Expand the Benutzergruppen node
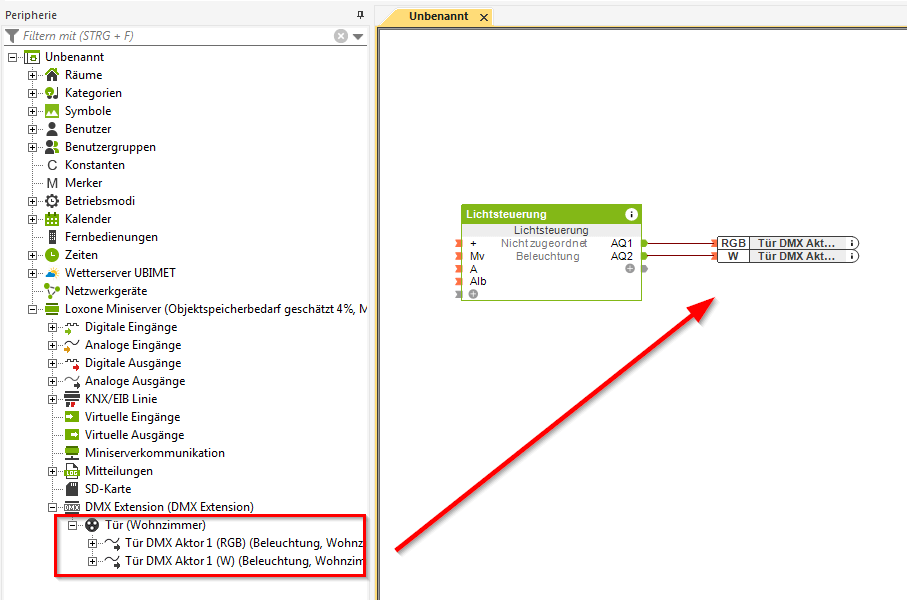 (33, 147)
